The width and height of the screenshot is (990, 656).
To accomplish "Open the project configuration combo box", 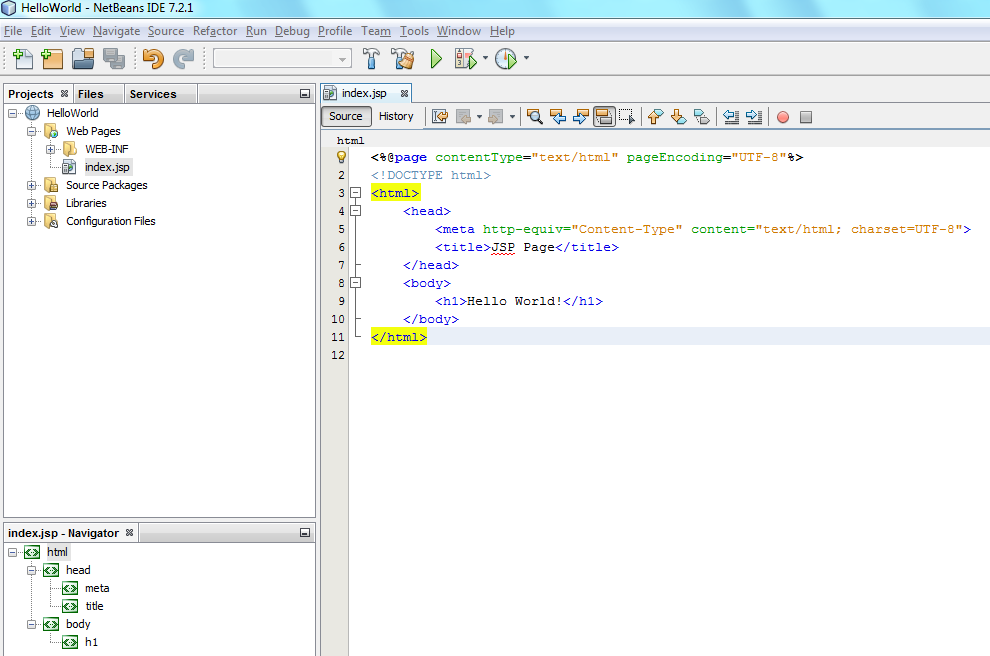I will (x=282, y=59).
